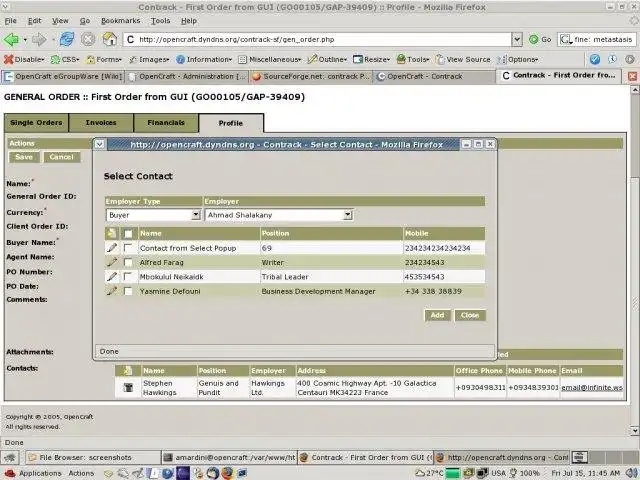The width and height of the screenshot is (640, 480).
Task: Click the green Go button
Action: (540, 40)
